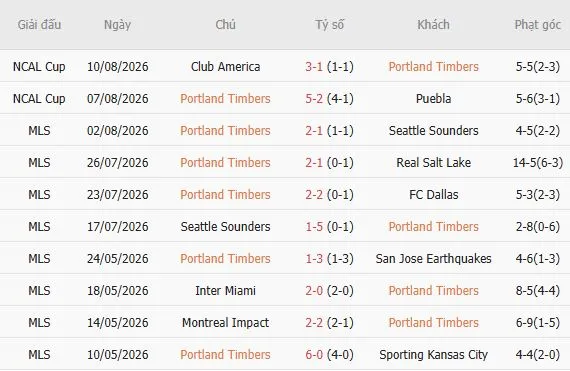Click the 1-5 score at Seattle
The height and width of the screenshot is (371, 570).
tap(314, 226)
